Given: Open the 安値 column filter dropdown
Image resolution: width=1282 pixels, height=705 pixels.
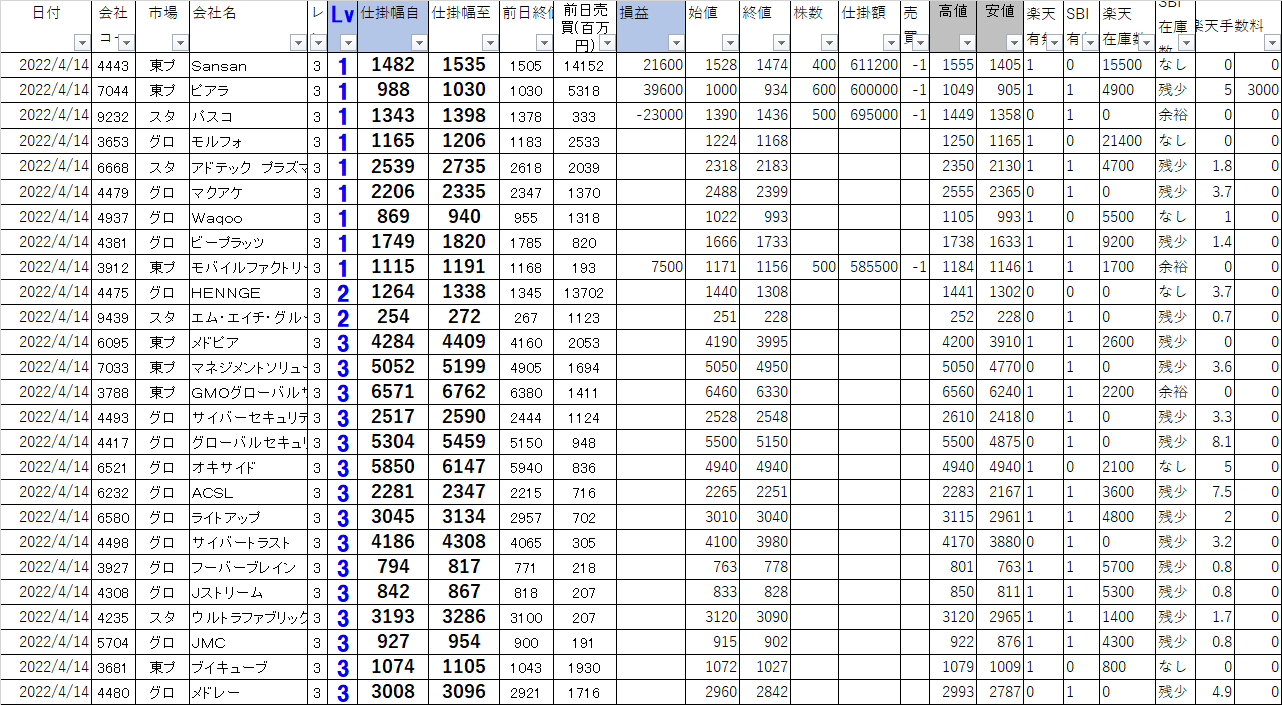Looking at the screenshot, I should pyautogui.click(x=1014, y=43).
